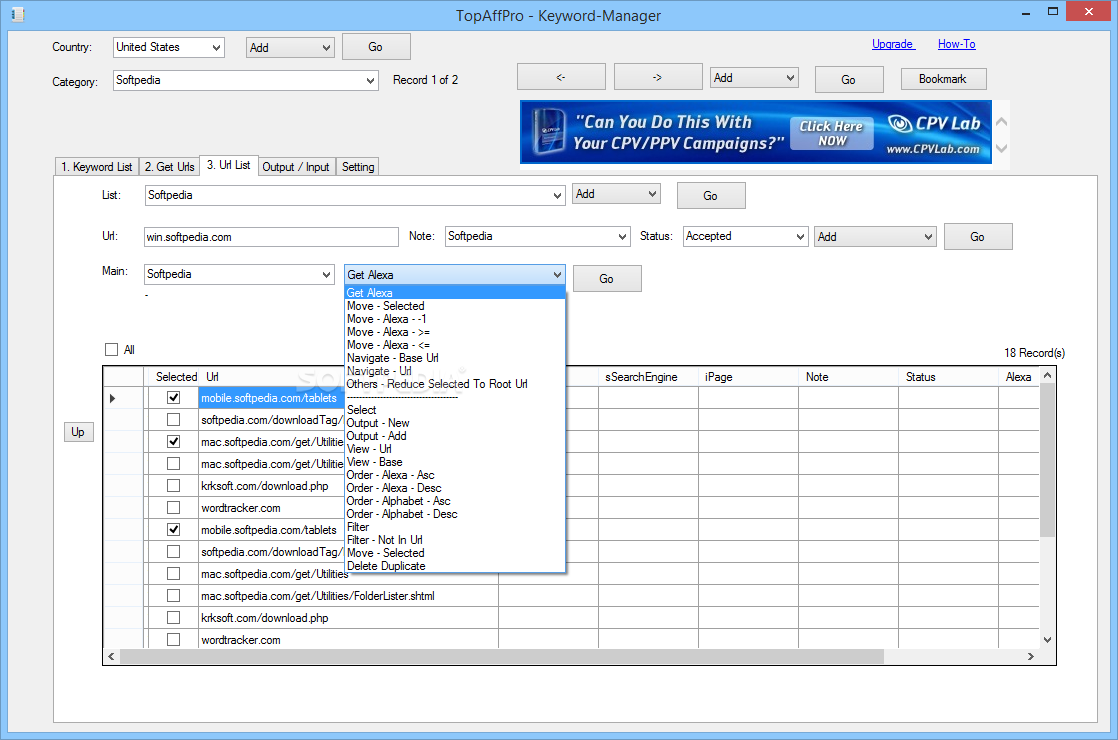Open the Note dropdown
This screenshot has width=1118, height=740.
tap(622, 237)
